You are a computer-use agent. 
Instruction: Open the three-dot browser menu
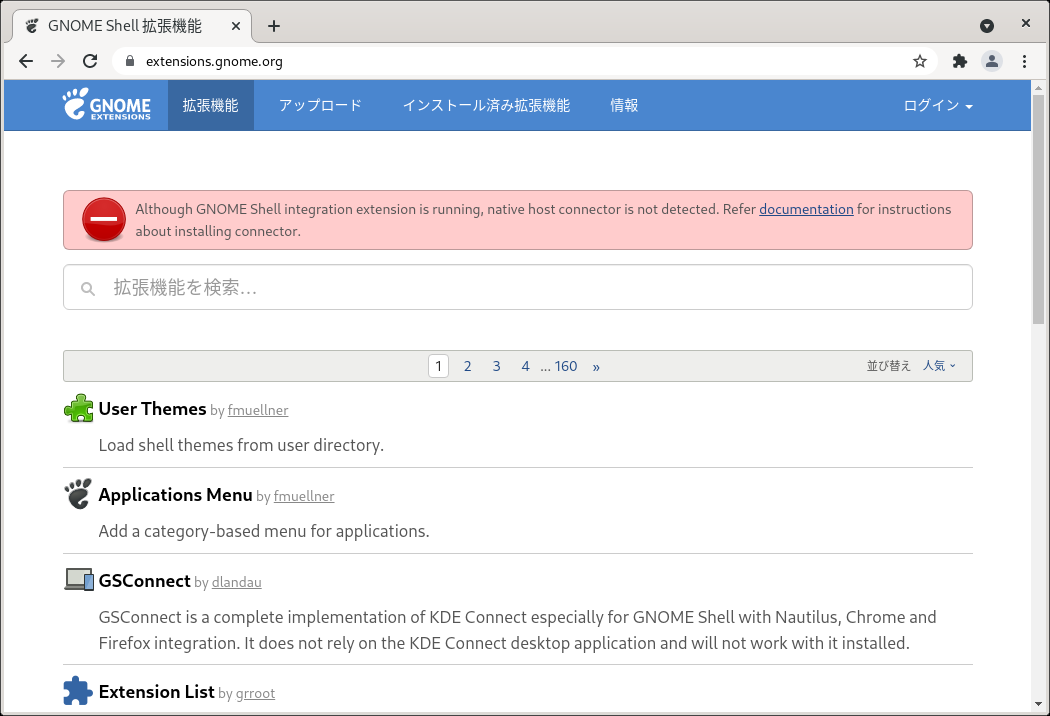pos(1024,61)
